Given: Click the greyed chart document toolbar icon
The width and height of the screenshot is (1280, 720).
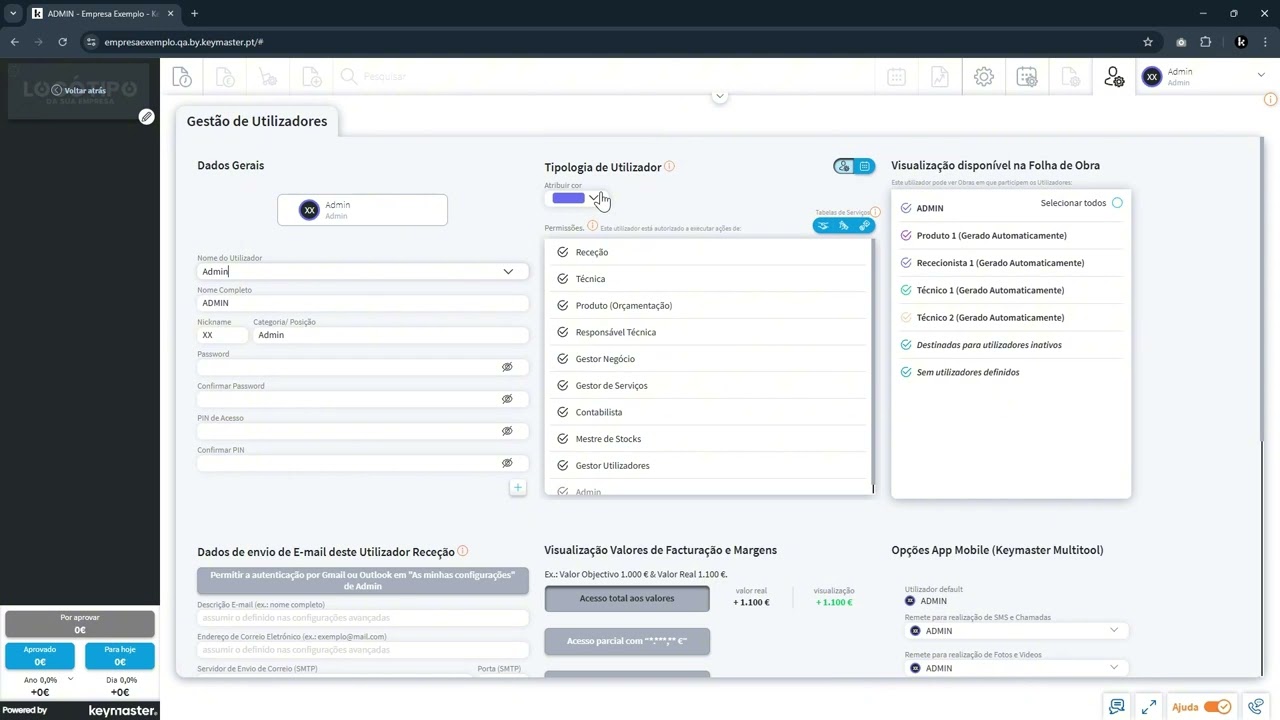Looking at the screenshot, I should point(940,77).
